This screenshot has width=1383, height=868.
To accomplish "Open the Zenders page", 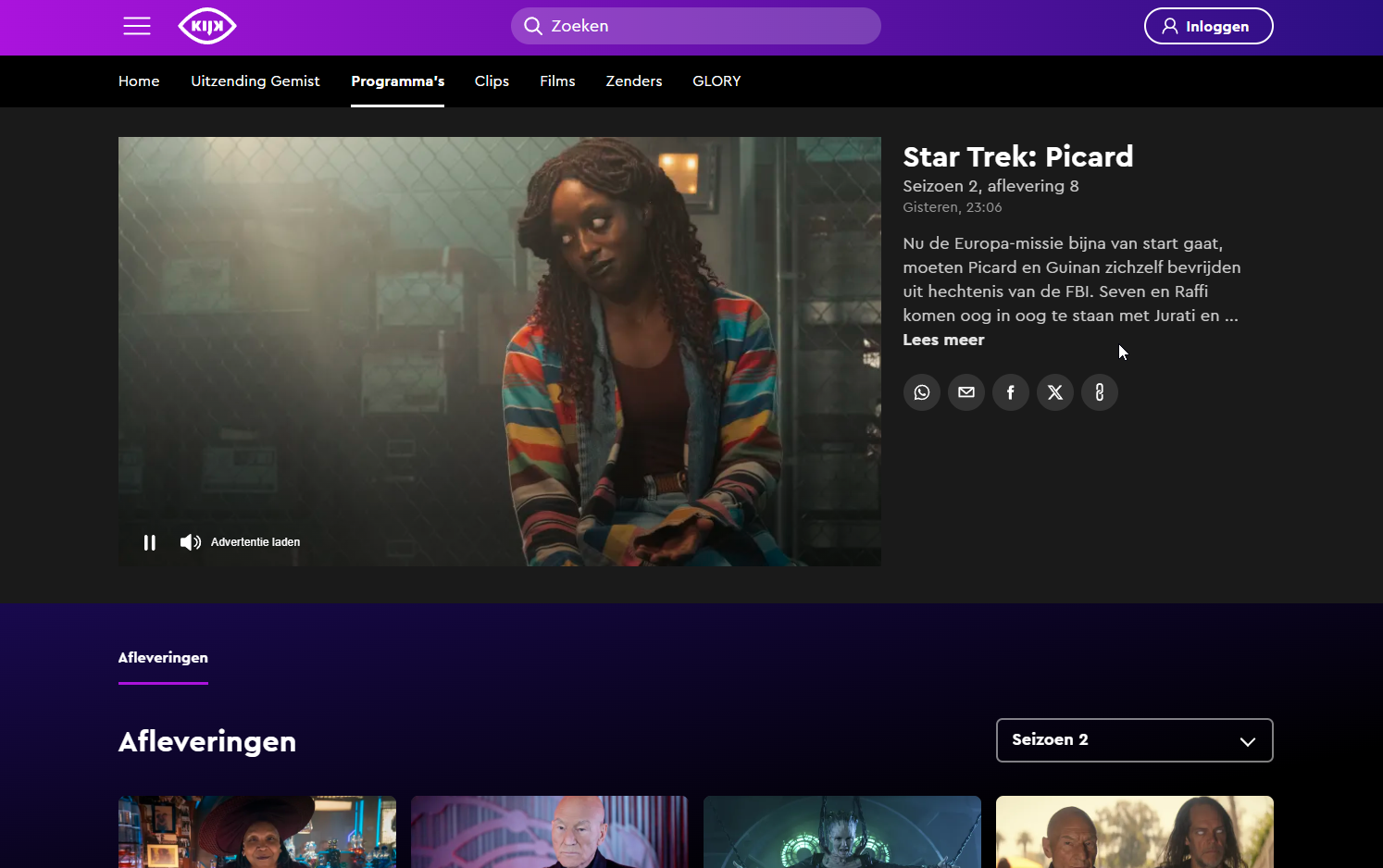I will point(633,81).
